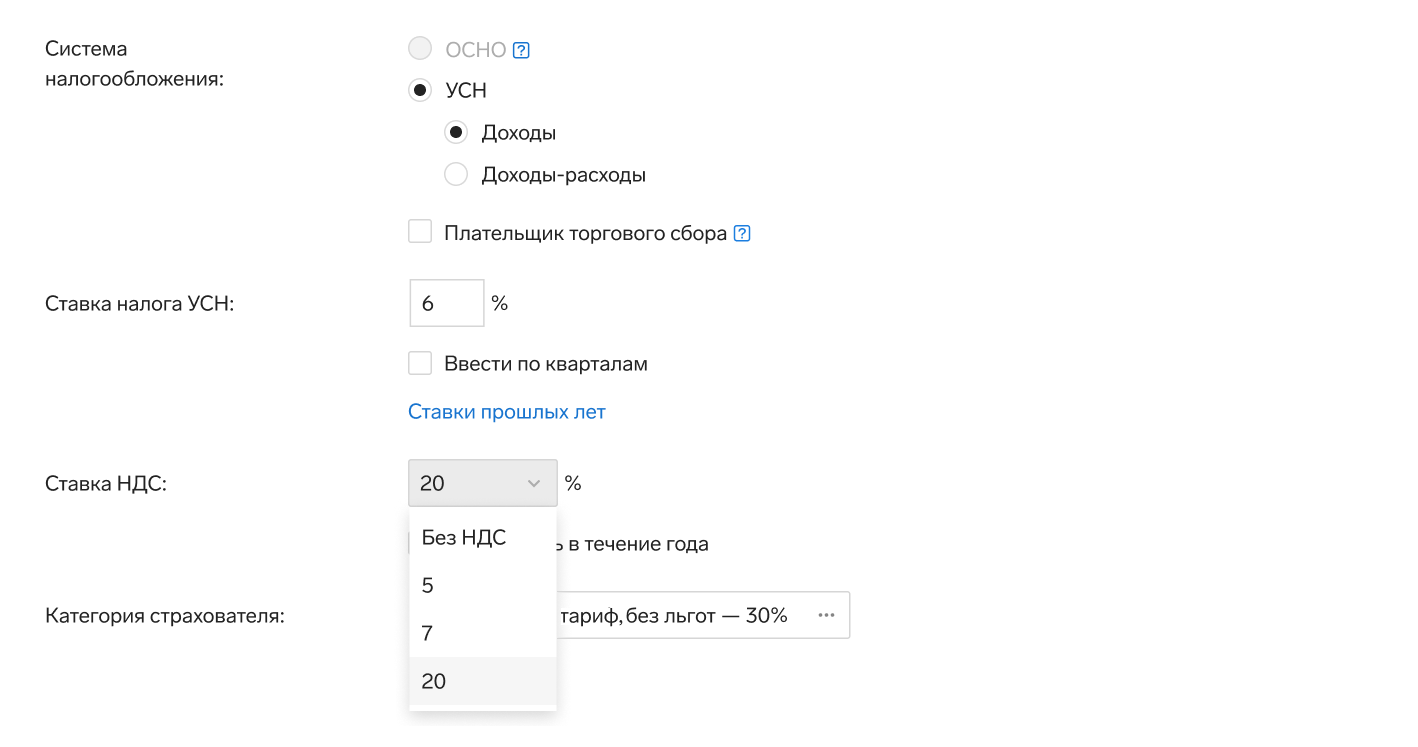Select 5 in the НДС rate list
1418x747 pixels.
pos(483,586)
